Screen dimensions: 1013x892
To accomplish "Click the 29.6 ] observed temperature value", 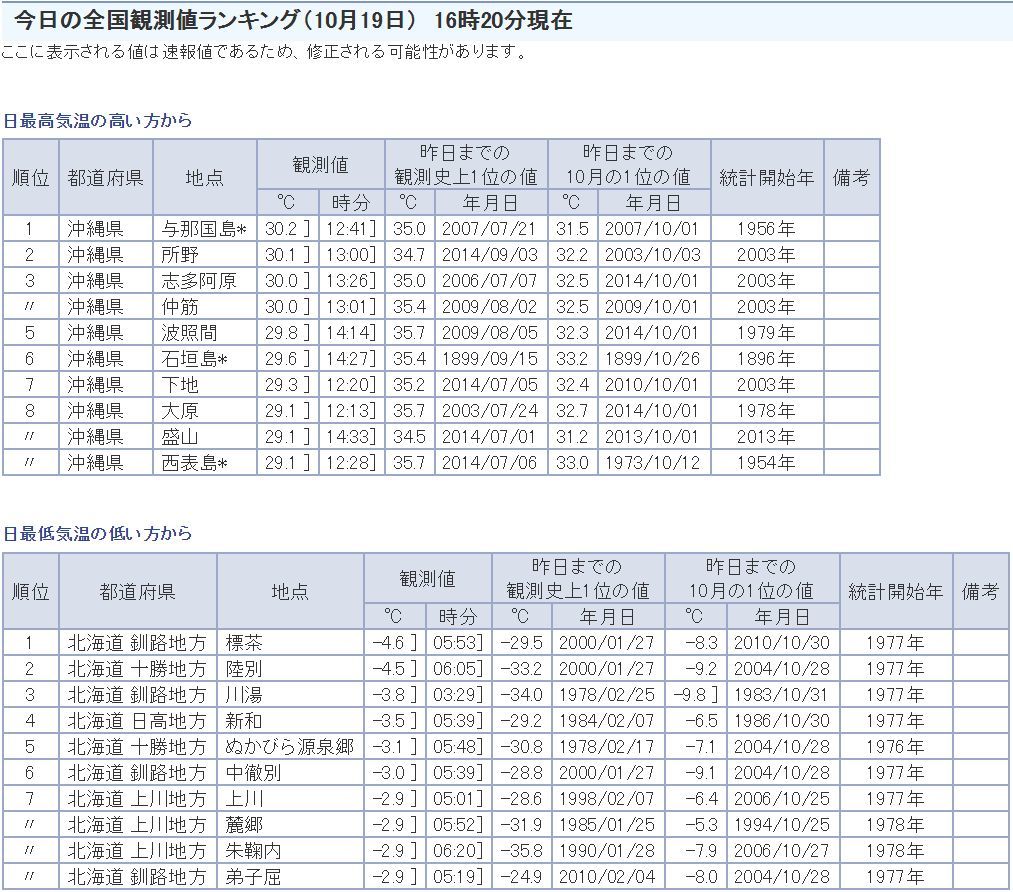I will [287, 358].
